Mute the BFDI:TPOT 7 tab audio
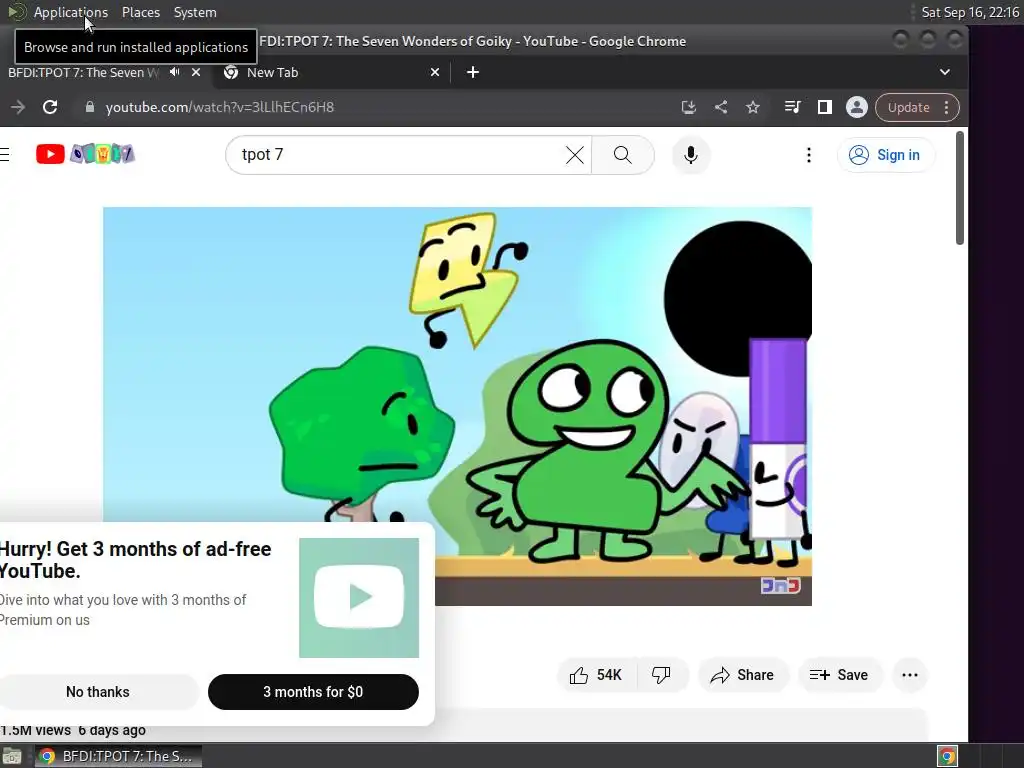 pyautogui.click(x=174, y=72)
